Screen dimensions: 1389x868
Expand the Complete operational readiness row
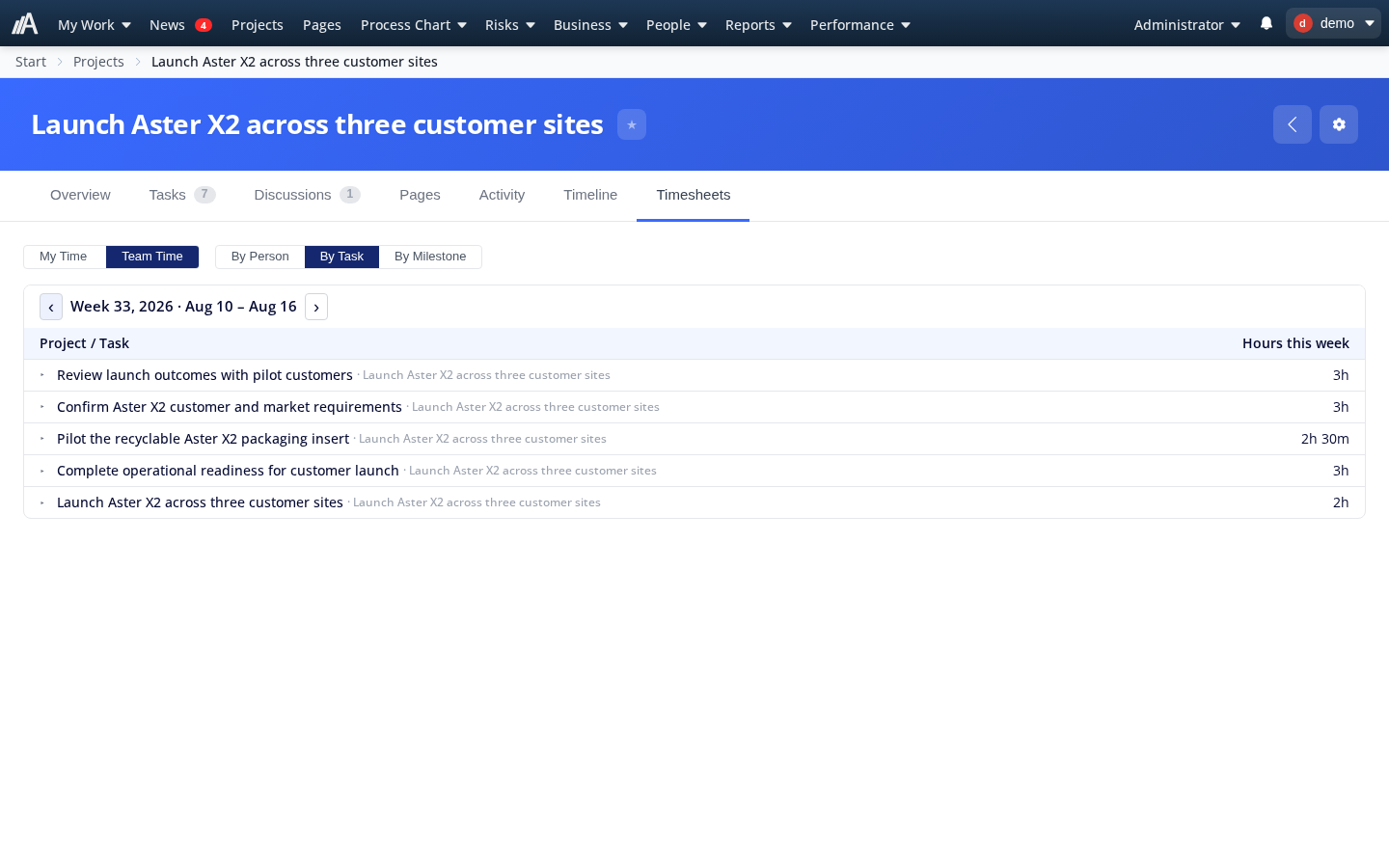coord(42,471)
